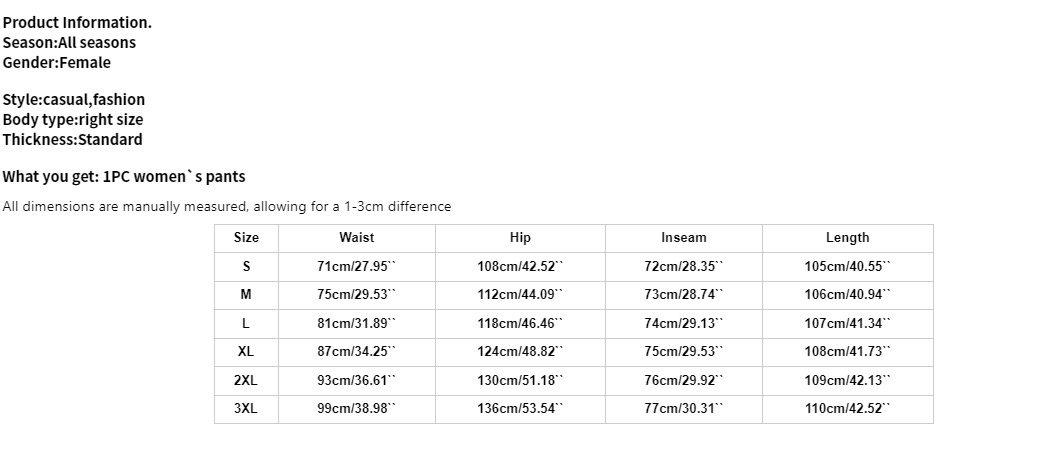Screen dimensions: 1038x453
Task: Click length cell 110cm/42.52
Action: click(847, 409)
